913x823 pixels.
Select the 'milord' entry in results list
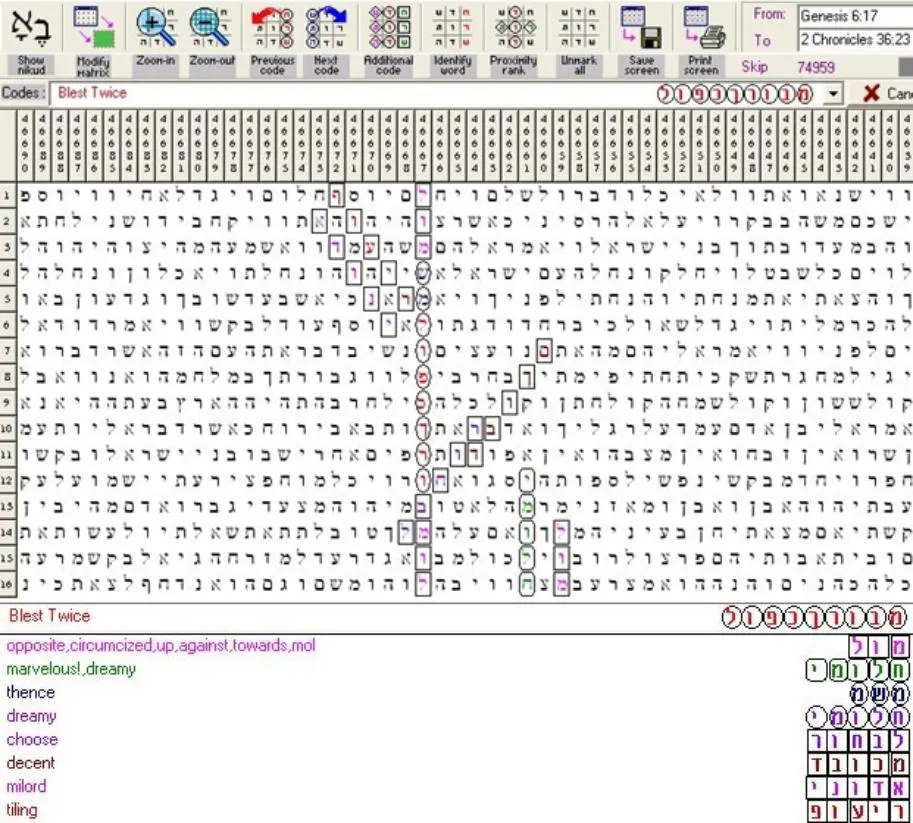pyautogui.click(x=26, y=786)
